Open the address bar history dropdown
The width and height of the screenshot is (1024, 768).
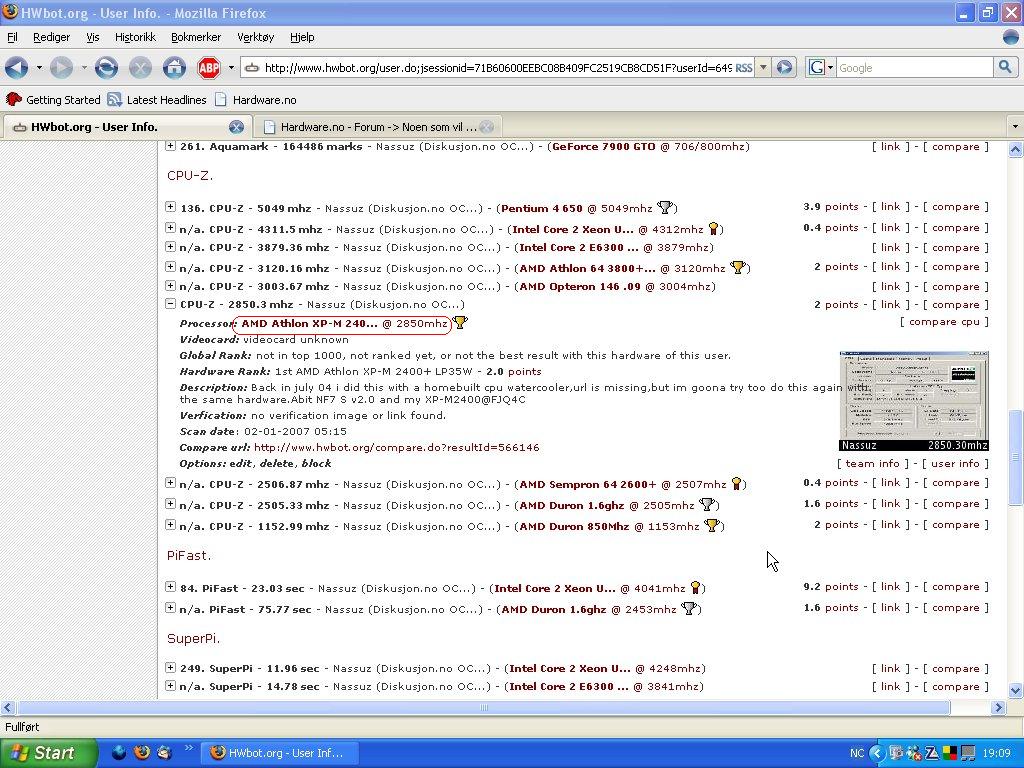pyautogui.click(x=763, y=68)
